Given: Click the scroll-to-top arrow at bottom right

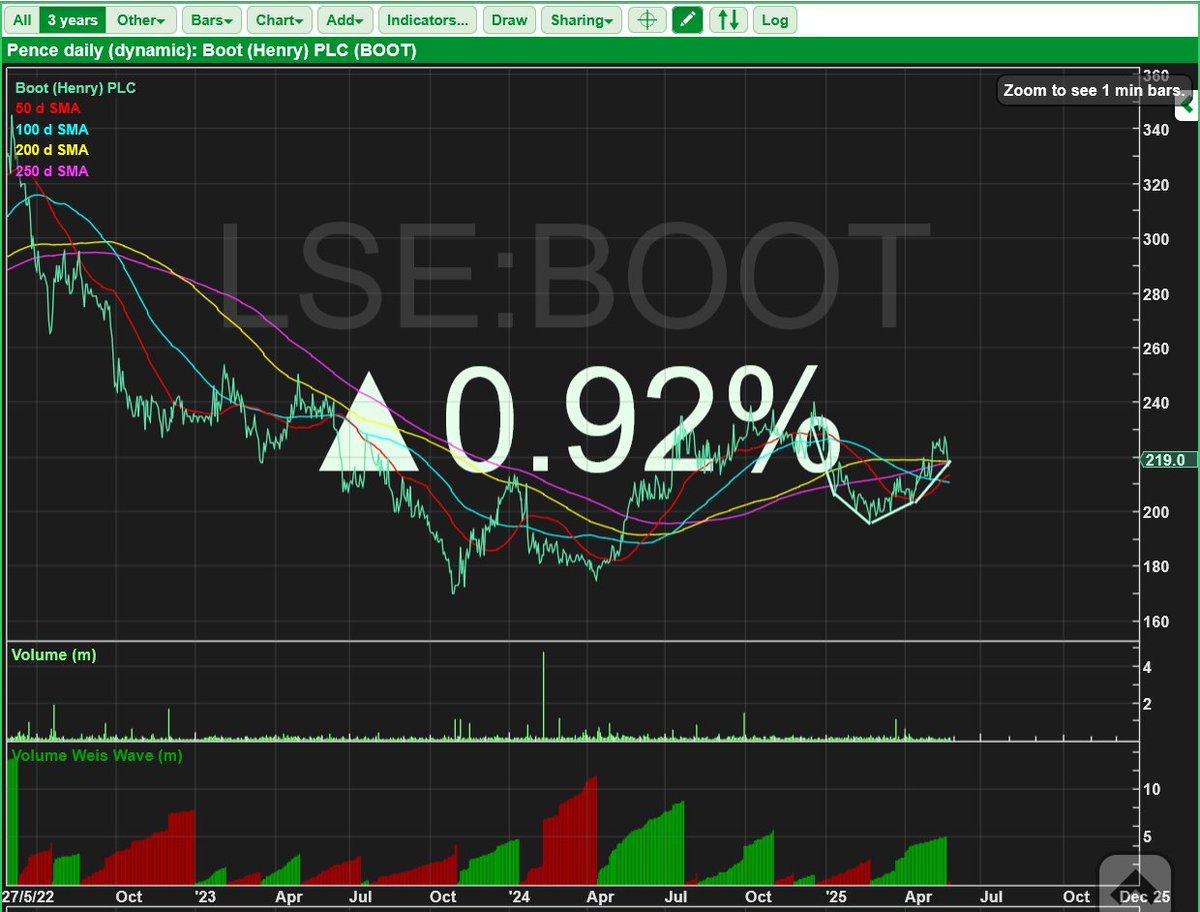Looking at the screenshot, I should click(1134, 881).
